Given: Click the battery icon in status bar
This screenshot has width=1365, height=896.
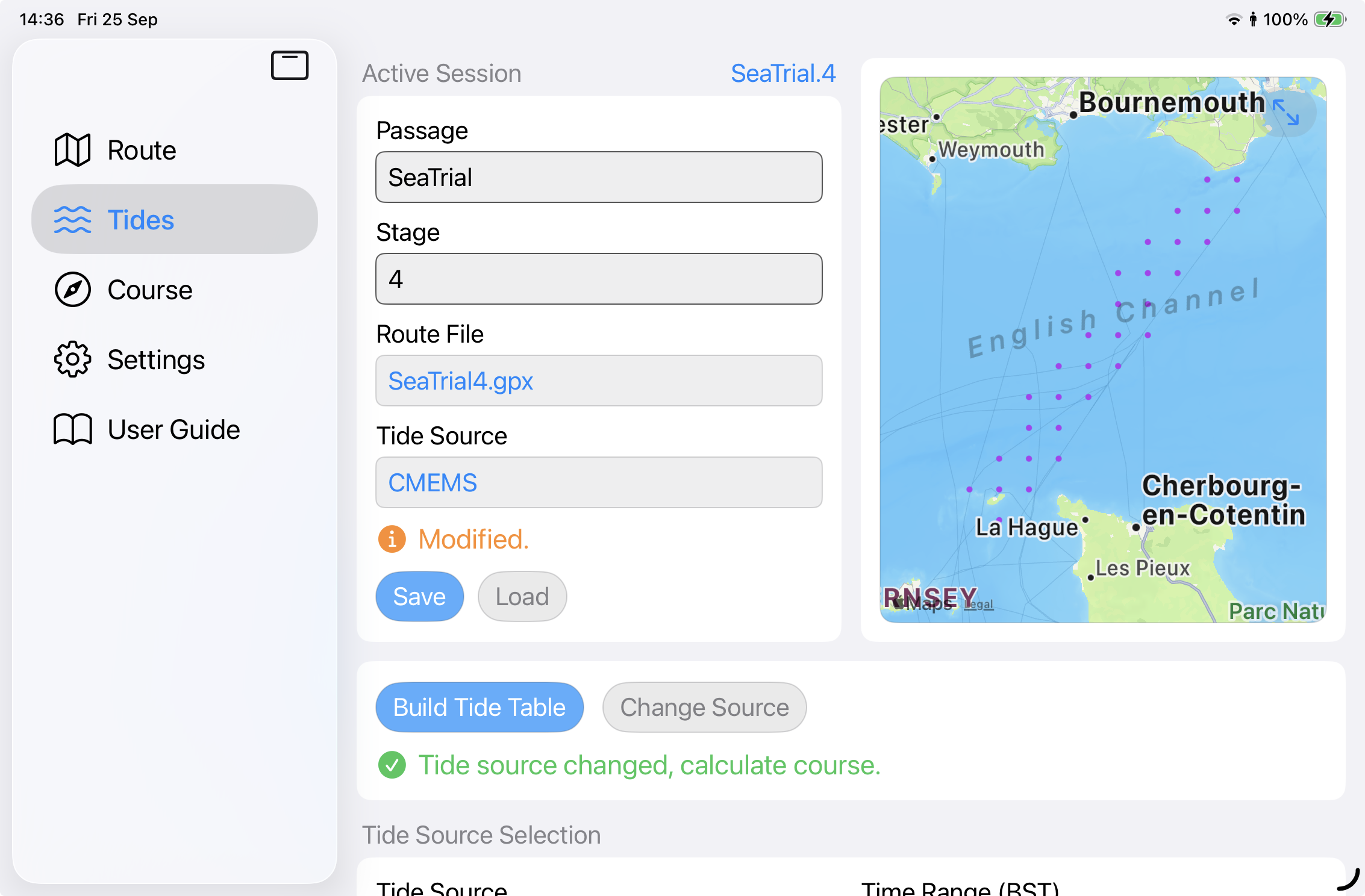Looking at the screenshot, I should coord(1329,19).
